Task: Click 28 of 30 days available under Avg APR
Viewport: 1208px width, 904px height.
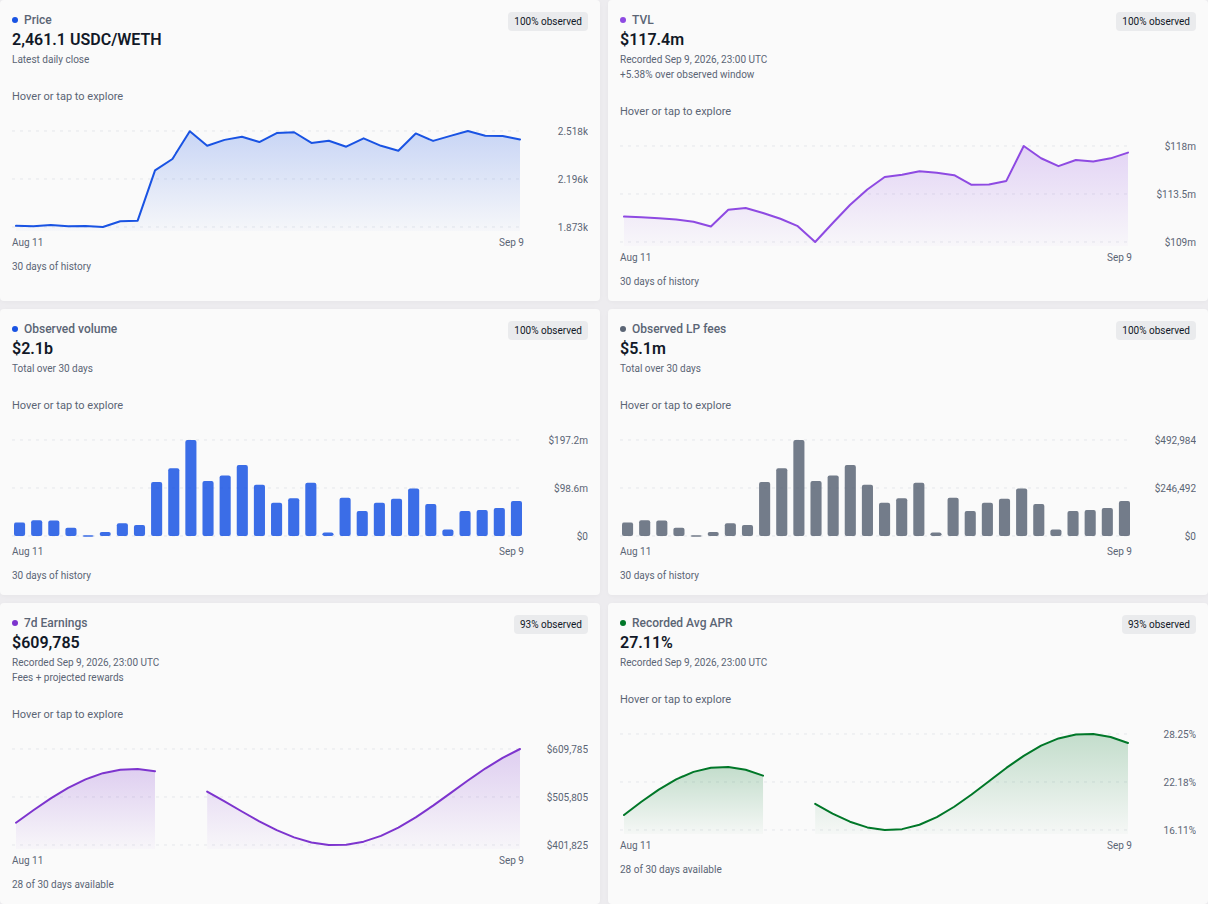Action: pos(671,869)
